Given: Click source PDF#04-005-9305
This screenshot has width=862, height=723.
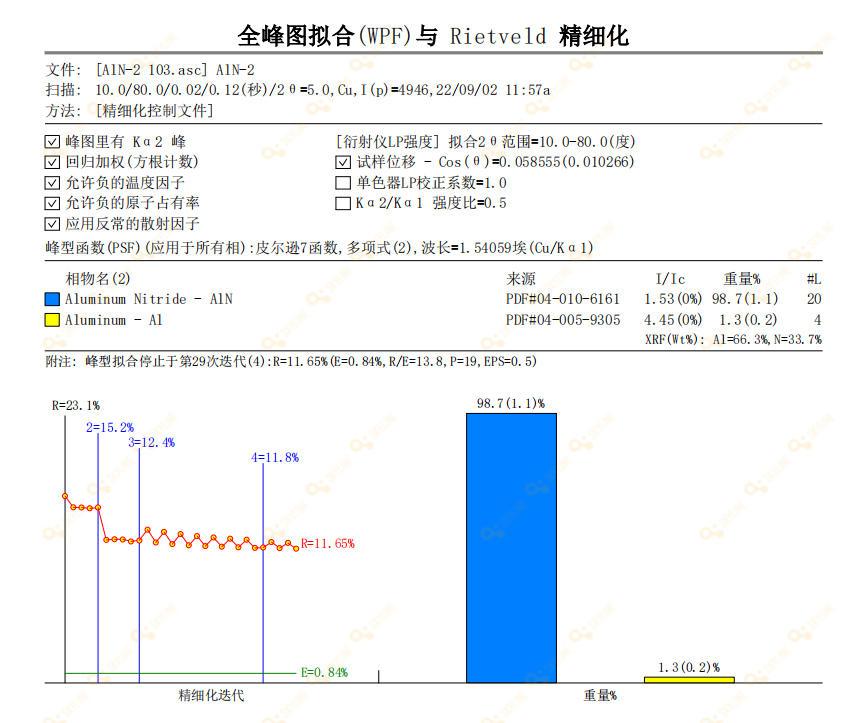Looking at the screenshot, I should tap(563, 320).
